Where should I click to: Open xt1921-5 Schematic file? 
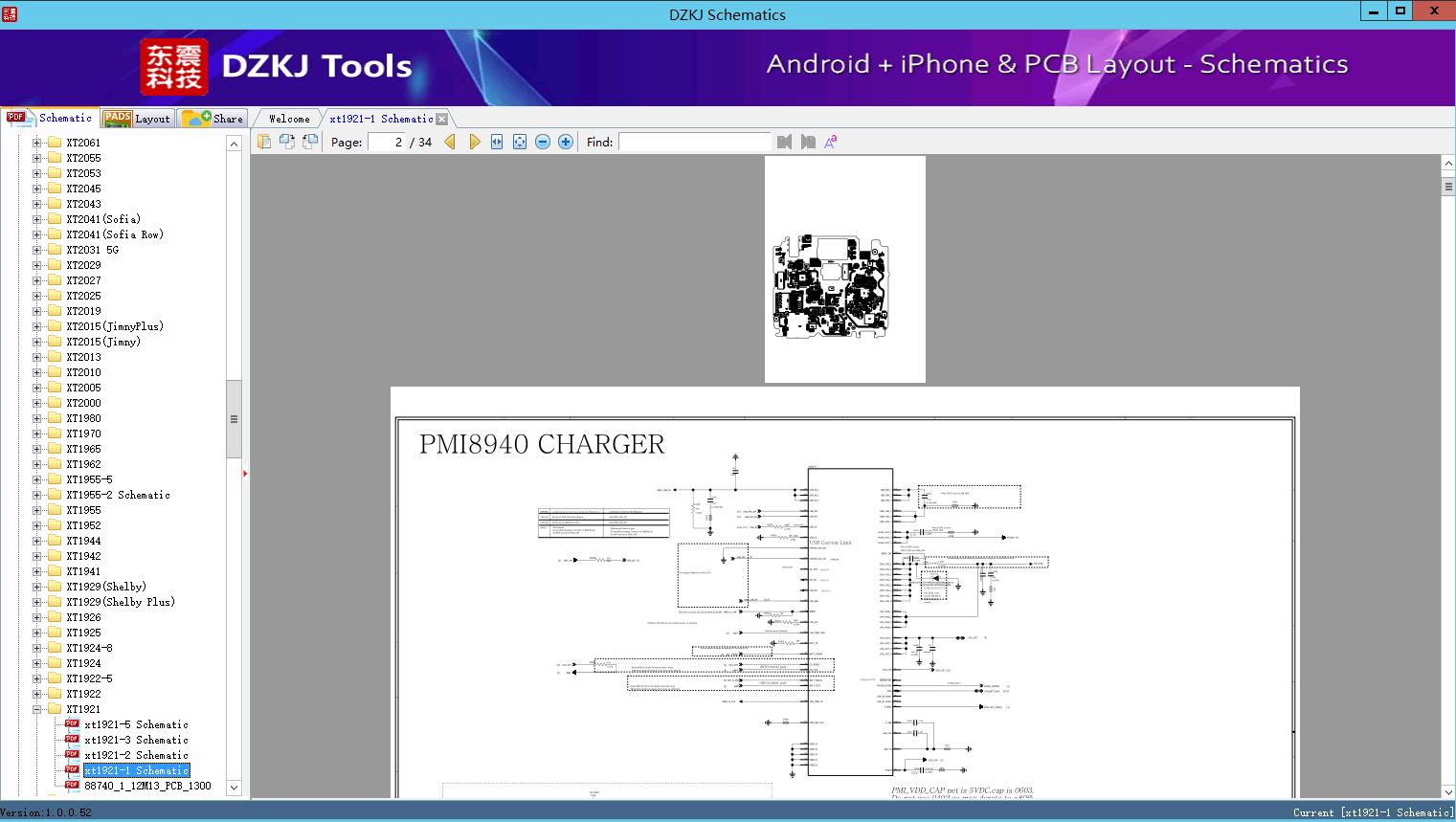tap(136, 724)
